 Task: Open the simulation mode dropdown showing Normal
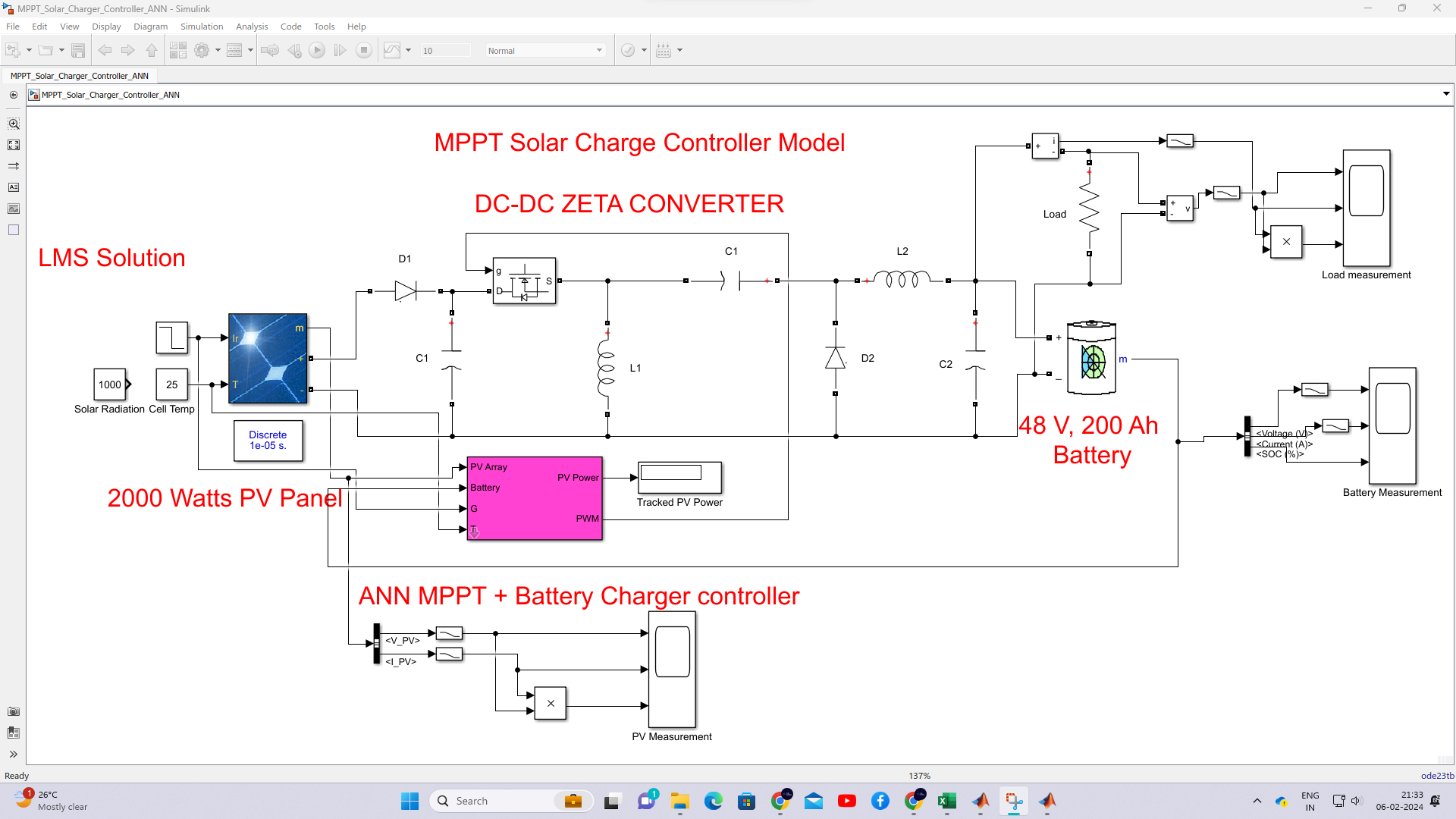click(x=545, y=50)
